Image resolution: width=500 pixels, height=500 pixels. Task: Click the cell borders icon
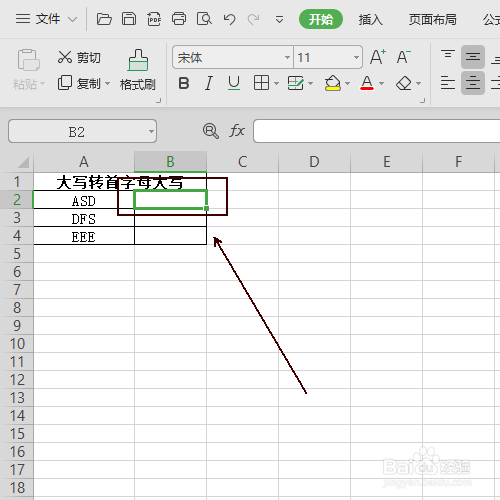(261, 83)
